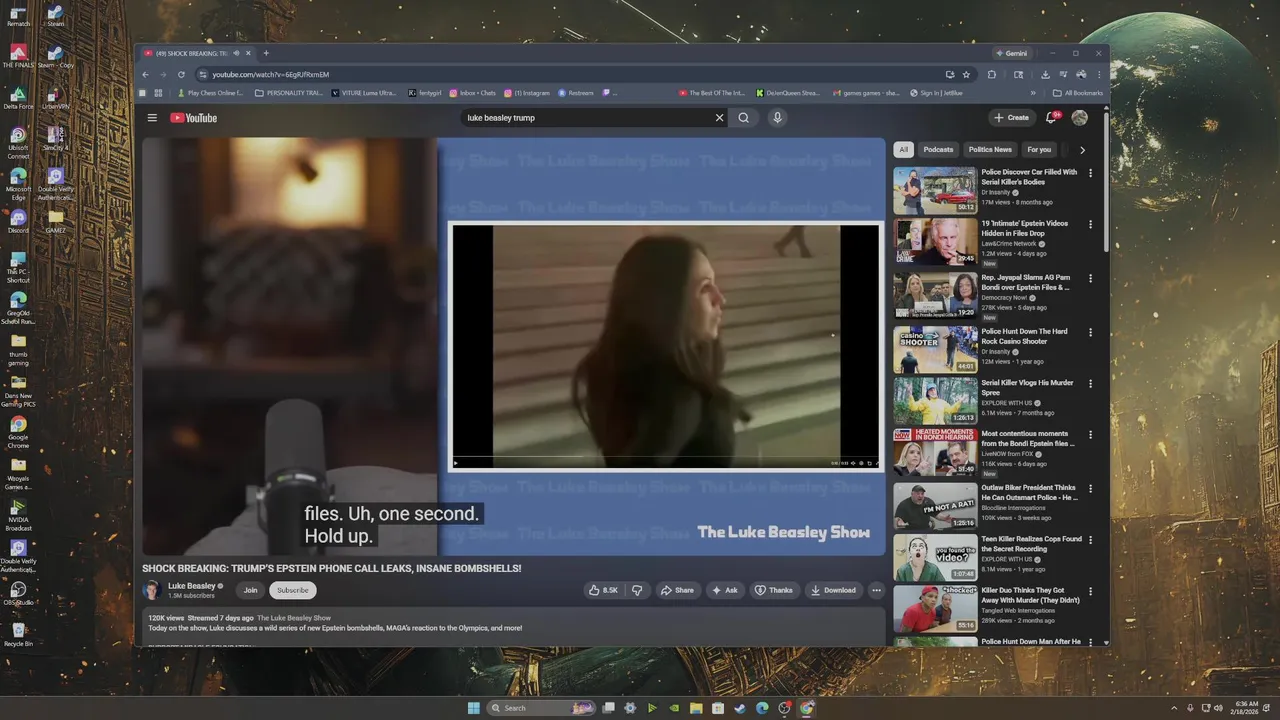The width and height of the screenshot is (1280, 720).
Task: Open options for Police Discover Car video
Action: tap(1090, 173)
